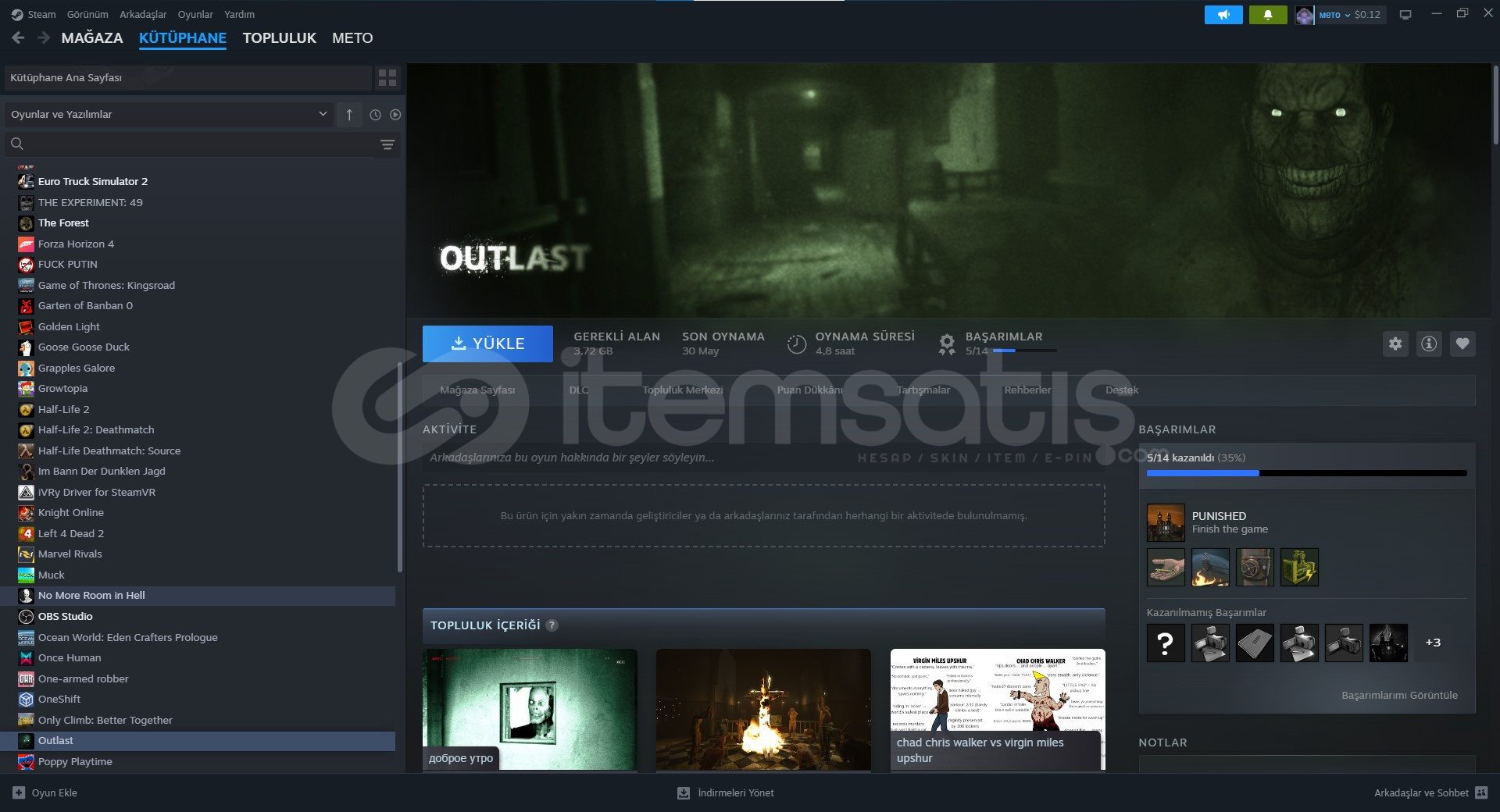Click the download manager icon
Image resolution: width=1500 pixels, height=812 pixels.
point(684,792)
